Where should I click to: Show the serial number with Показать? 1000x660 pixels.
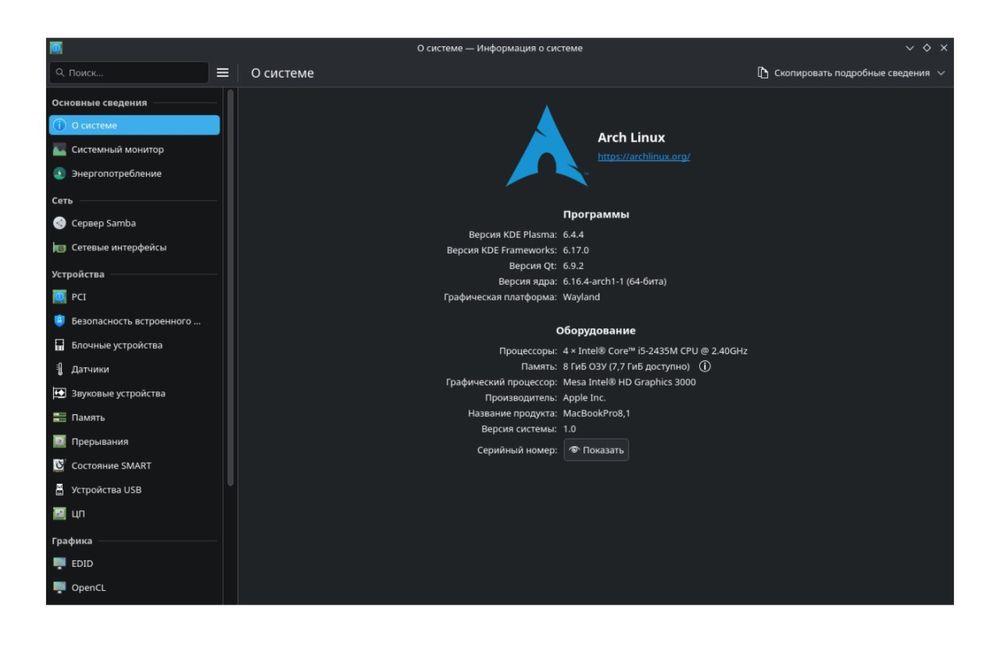pos(596,450)
